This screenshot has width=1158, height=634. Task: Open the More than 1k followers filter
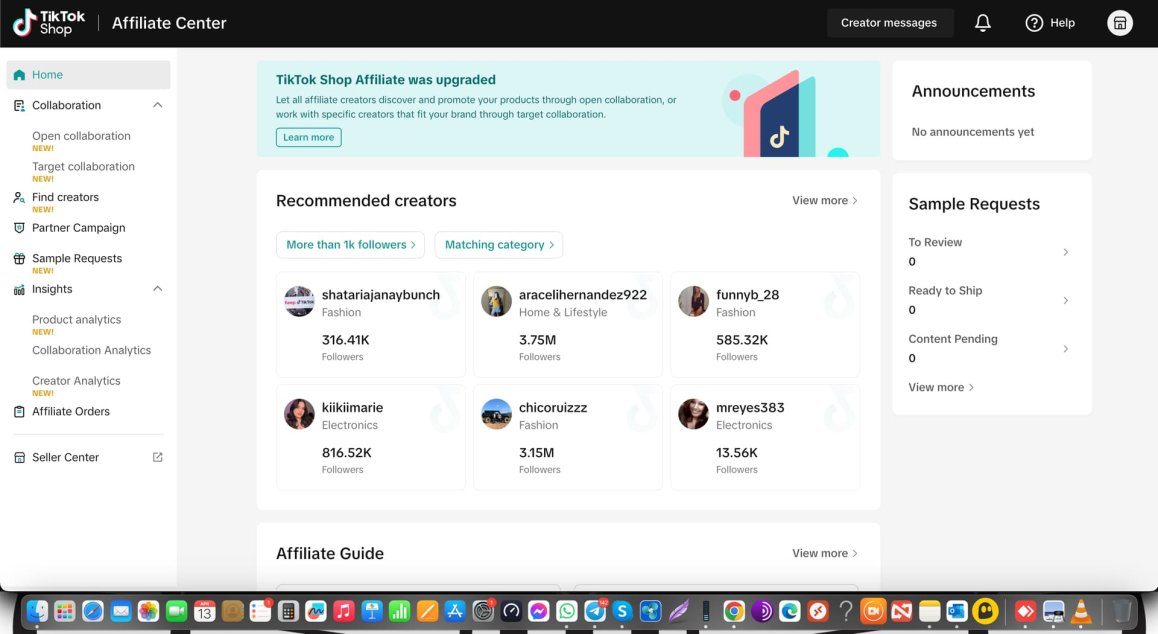pos(350,245)
